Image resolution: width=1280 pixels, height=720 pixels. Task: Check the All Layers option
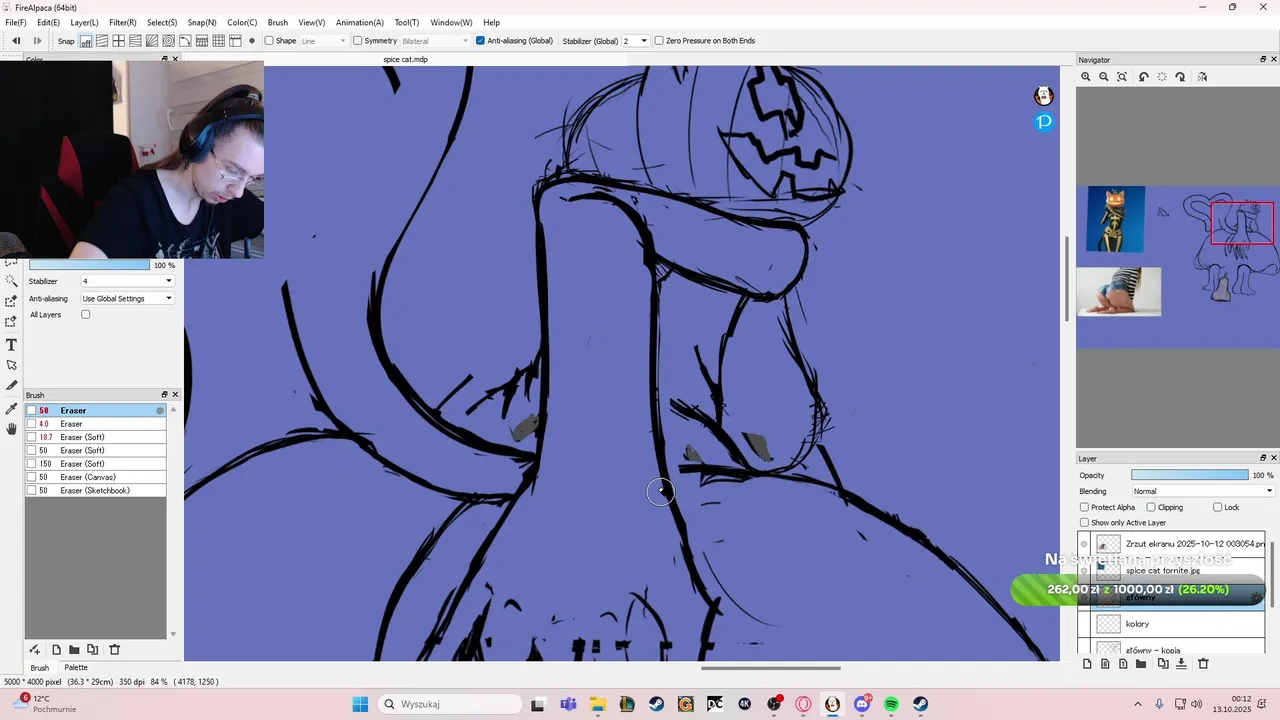[86, 315]
